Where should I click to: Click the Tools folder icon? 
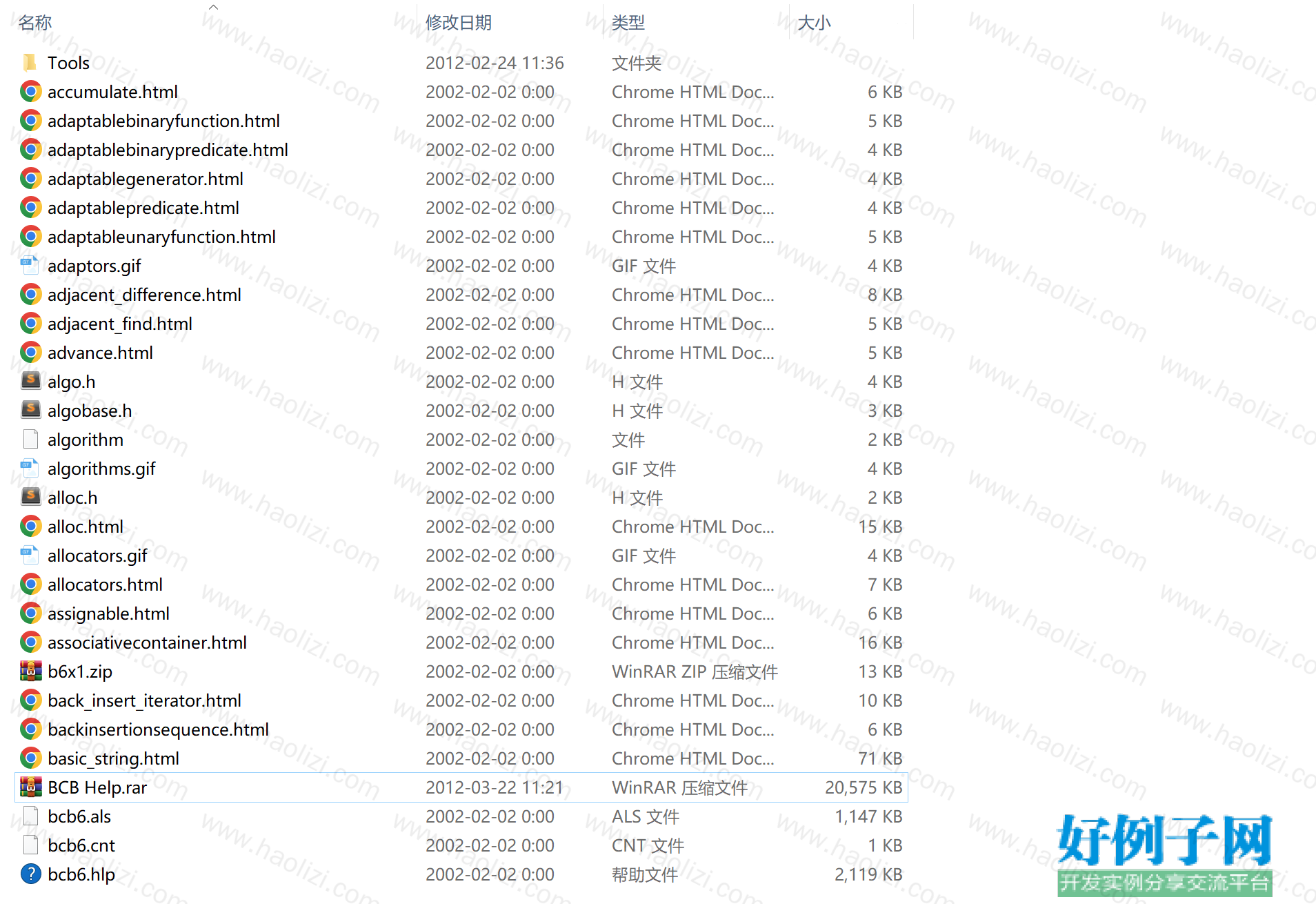[30, 63]
